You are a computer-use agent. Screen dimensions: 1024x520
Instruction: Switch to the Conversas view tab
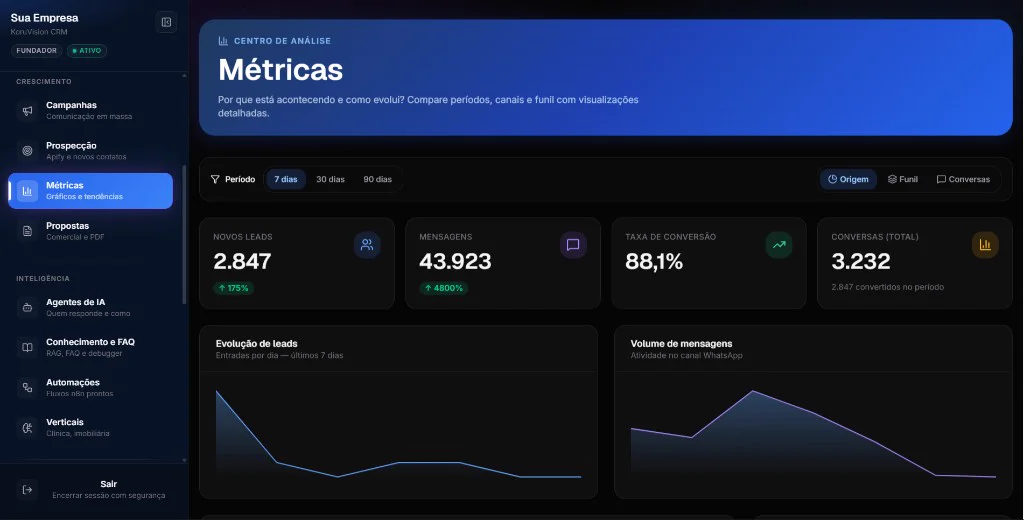[963, 179]
